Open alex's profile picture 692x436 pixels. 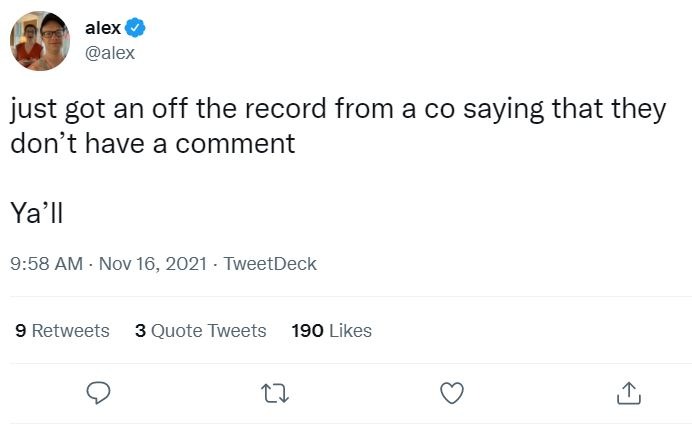pyautogui.click(x=40, y=41)
